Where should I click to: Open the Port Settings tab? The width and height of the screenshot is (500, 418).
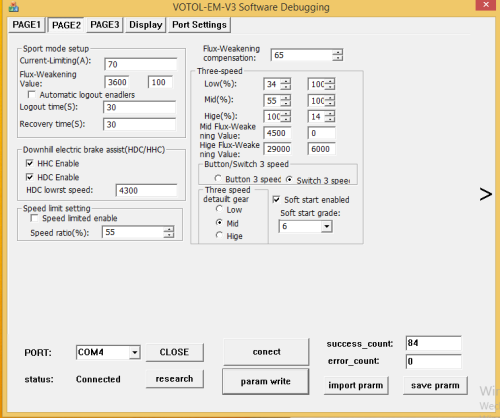[199, 25]
